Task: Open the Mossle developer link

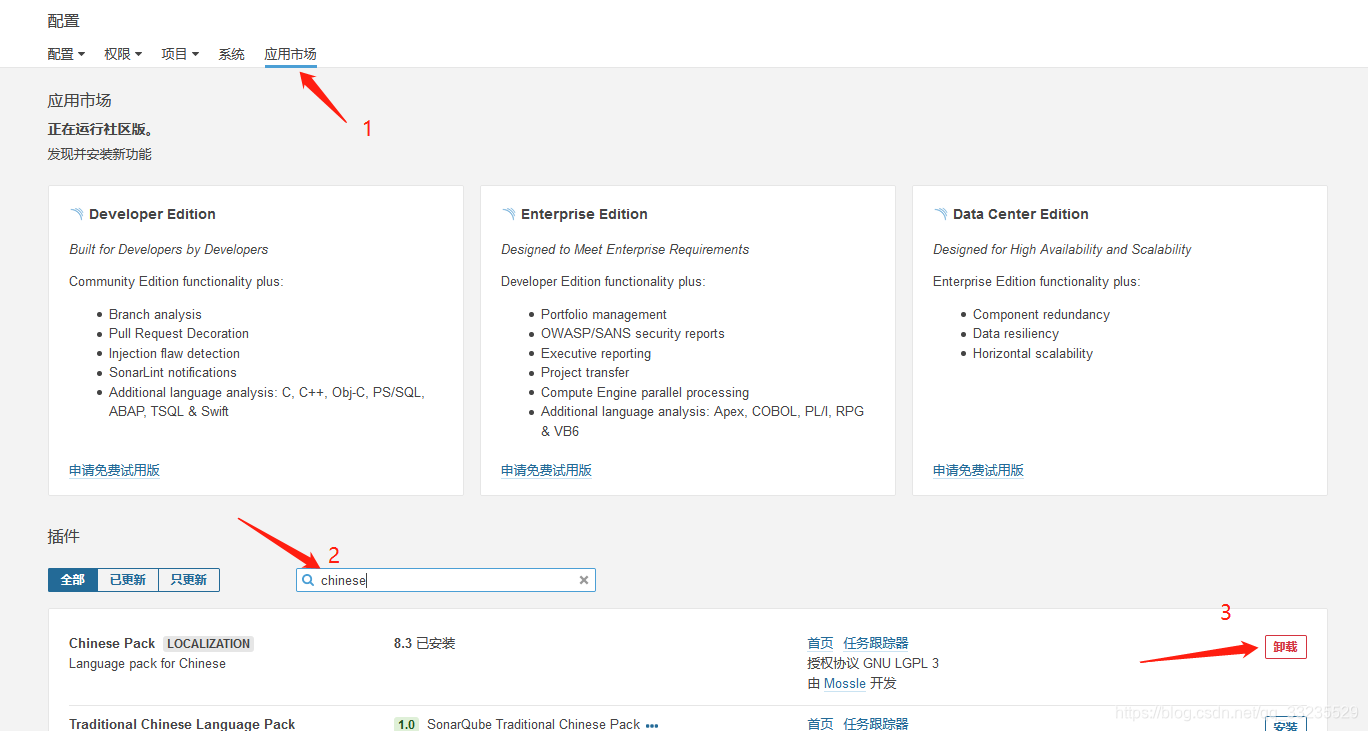Action: pos(845,683)
